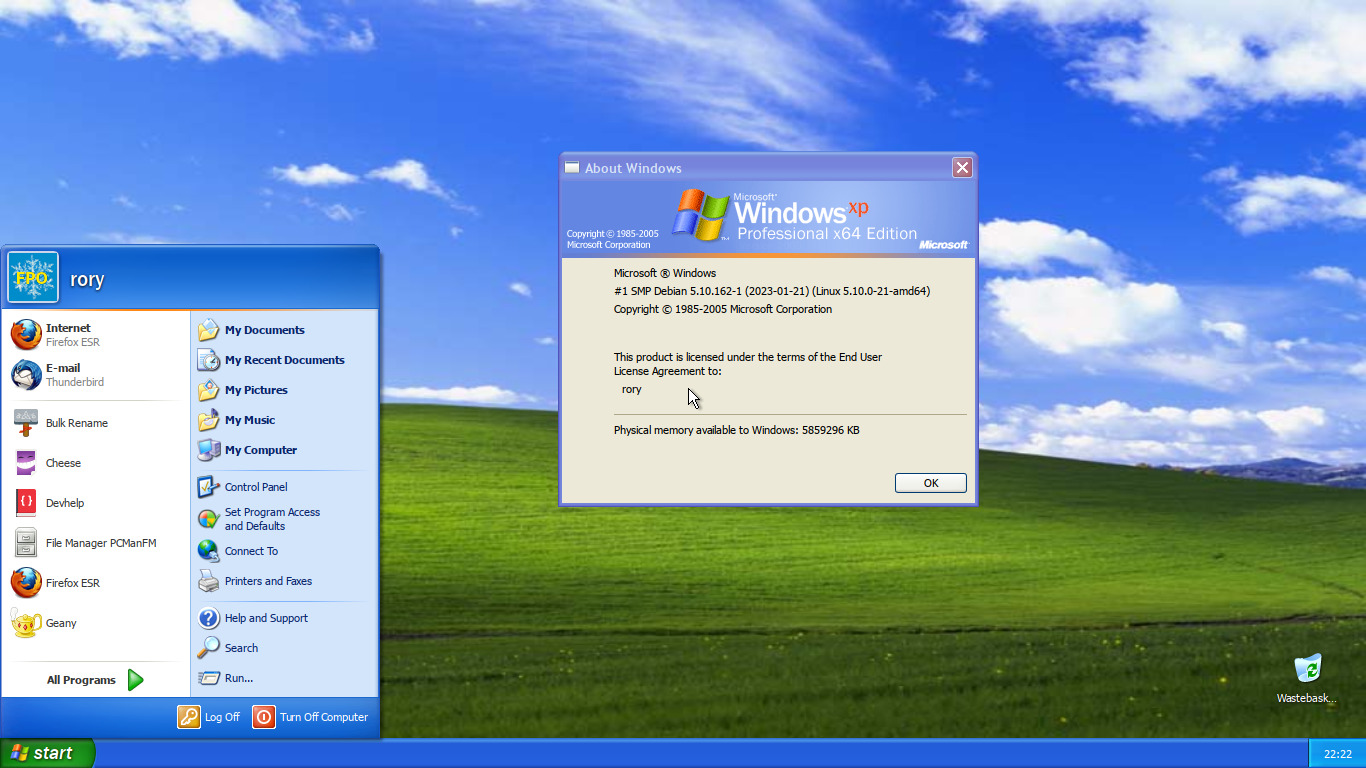The image size is (1366, 768).
Task: Click the Wastebasket label on desktop
Action: [1307, 698]
